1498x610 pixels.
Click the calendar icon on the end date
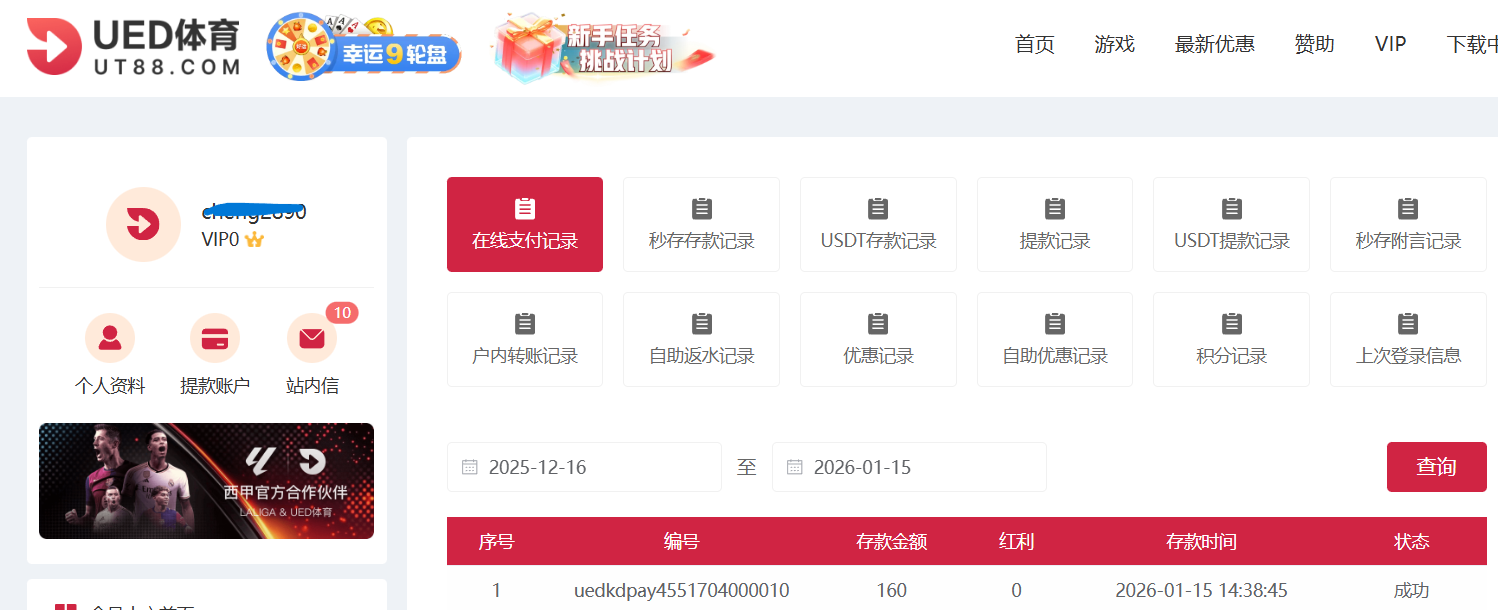[794, 466]
